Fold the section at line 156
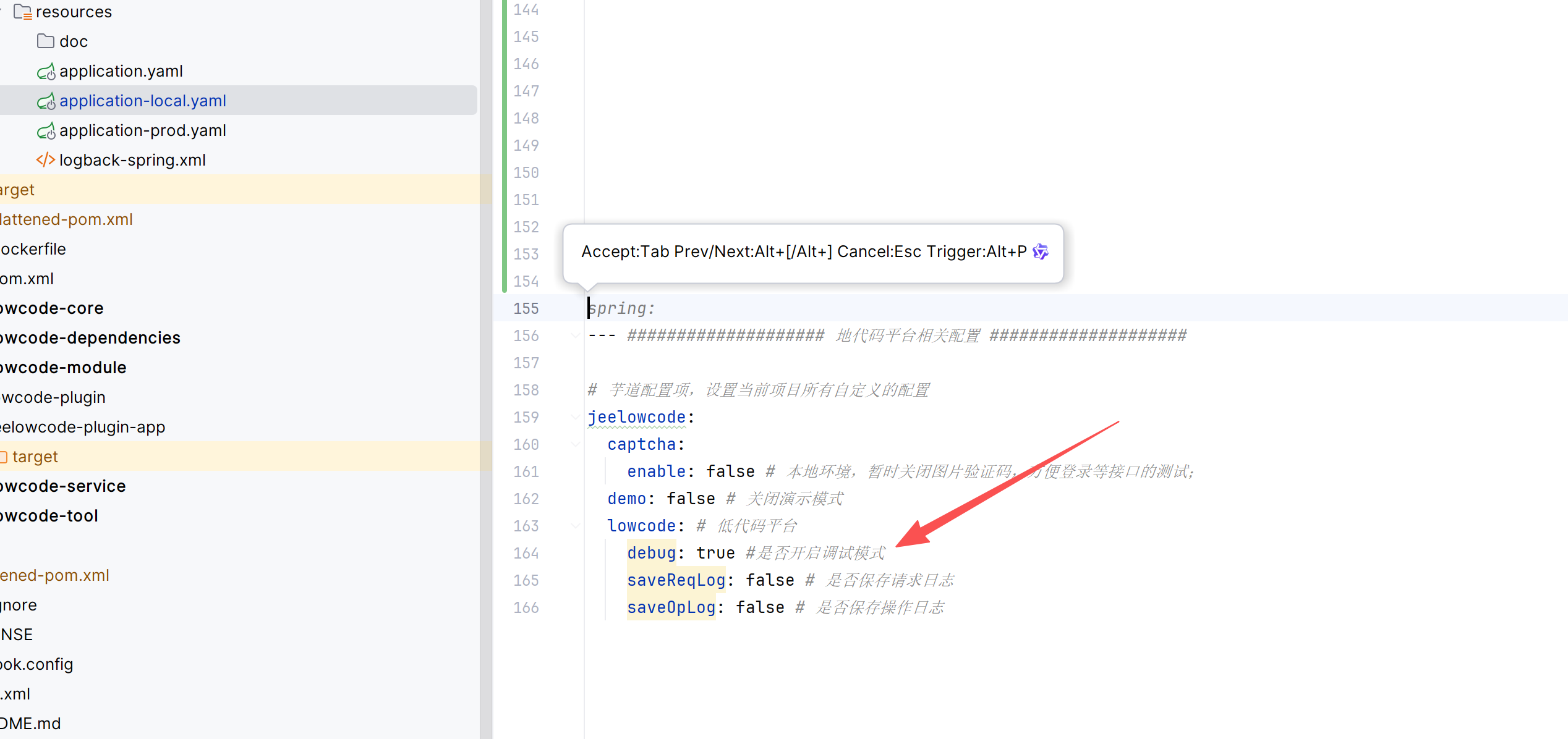Screen dimensions: 1568x739 click(x=575, y=336)
